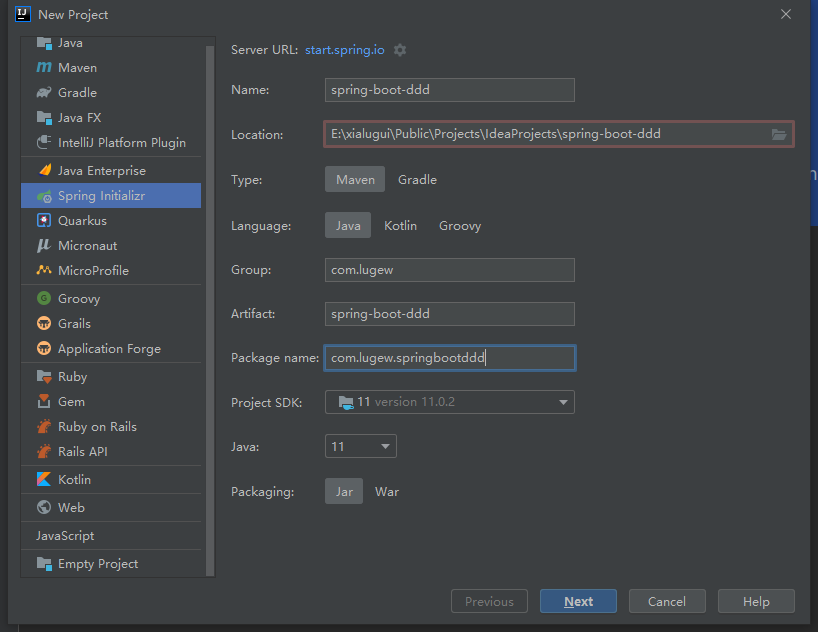Choose the Micronaut mu icon
Image resolution: width=818 pixels, height=632 pixels.
44,245
